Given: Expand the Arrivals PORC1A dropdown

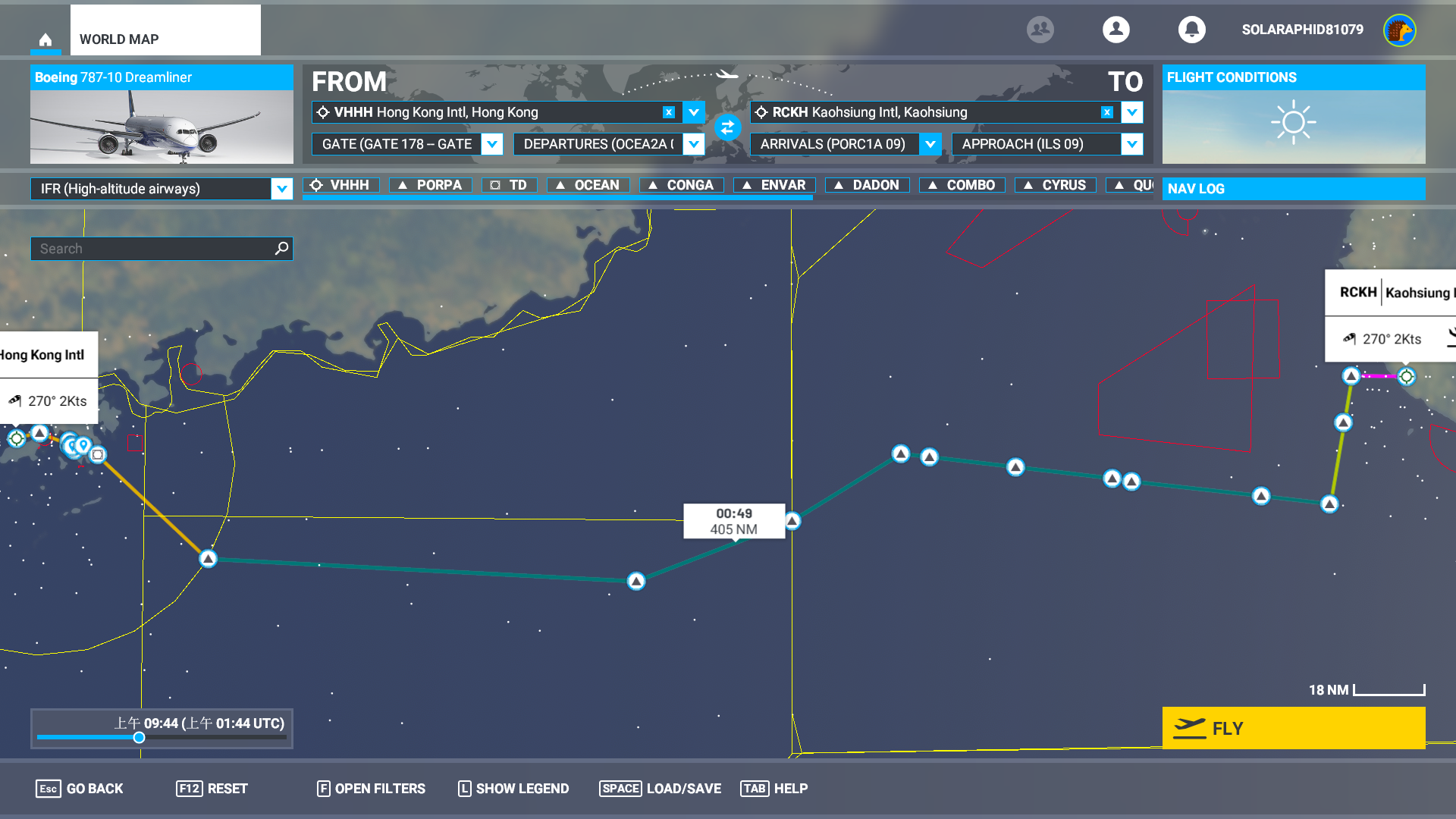Looking at the screenshot, I should (x=930, y=144).
